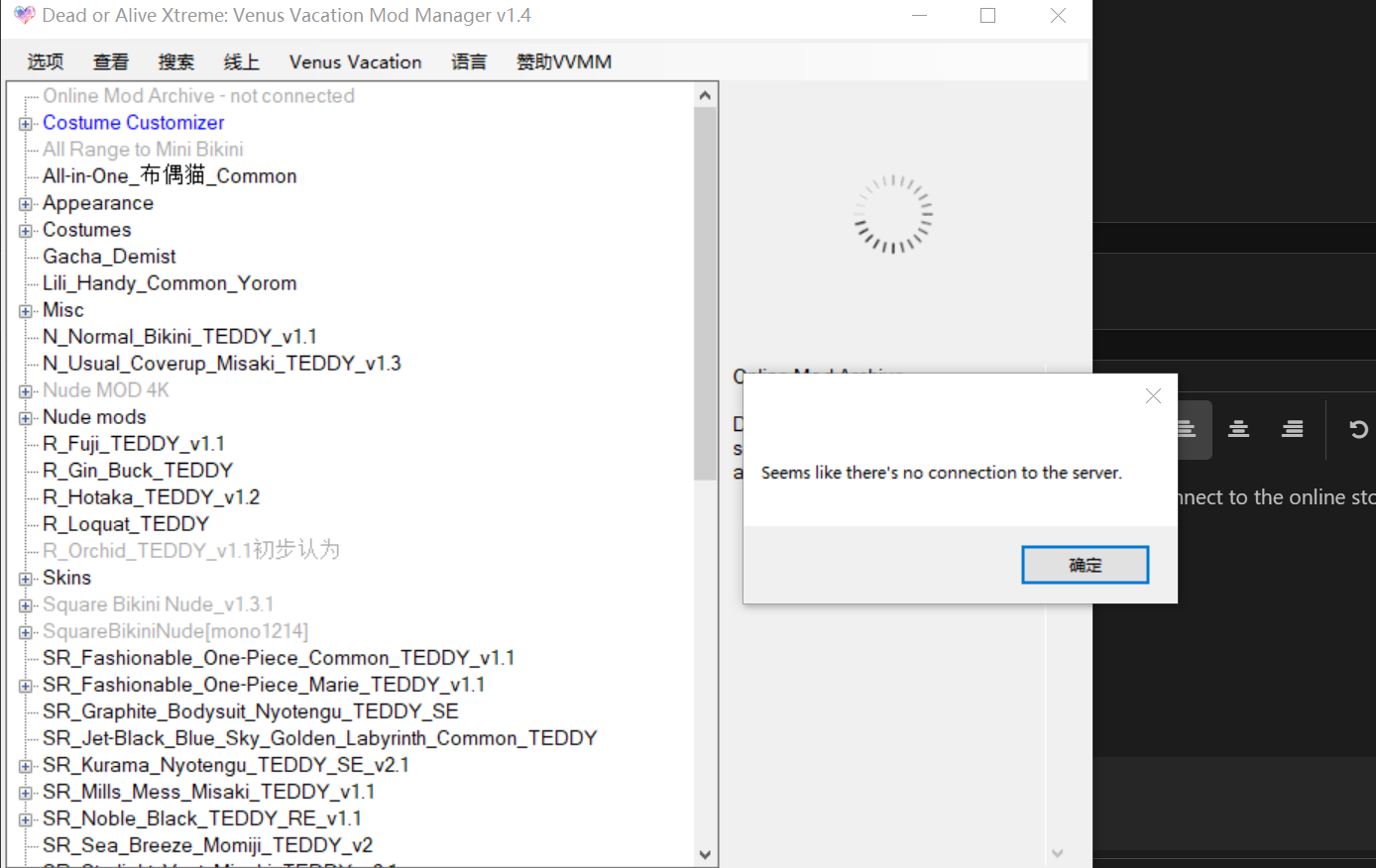Viewport: 1376px width, 868px height.
Task: Click the mod list vertical scrollbar thumb
Action: (x=705, y=293)
